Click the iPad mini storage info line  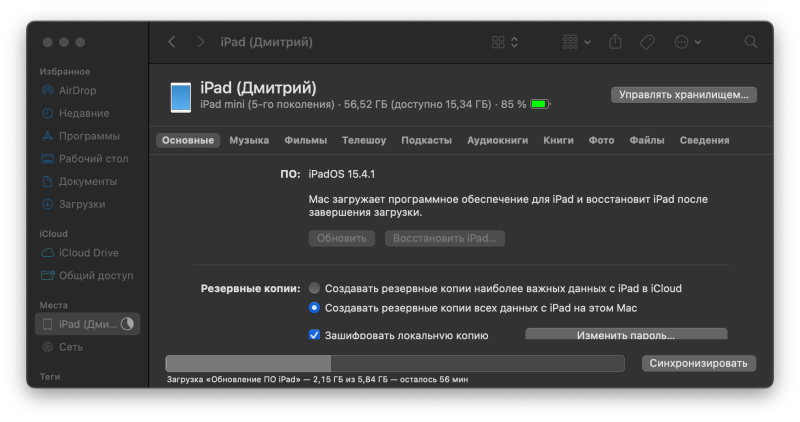[363, 104]
